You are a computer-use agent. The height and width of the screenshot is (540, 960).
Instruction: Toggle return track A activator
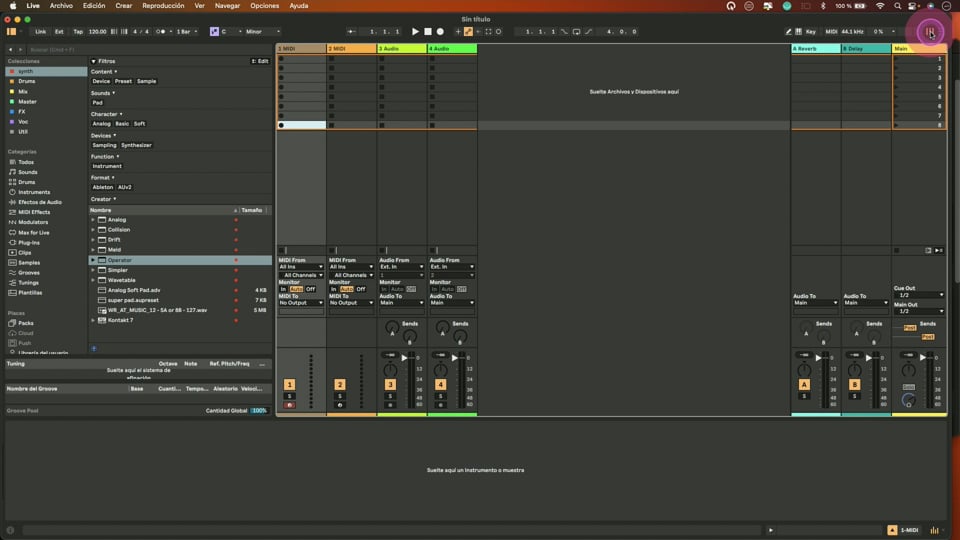(x=804, y=384)
